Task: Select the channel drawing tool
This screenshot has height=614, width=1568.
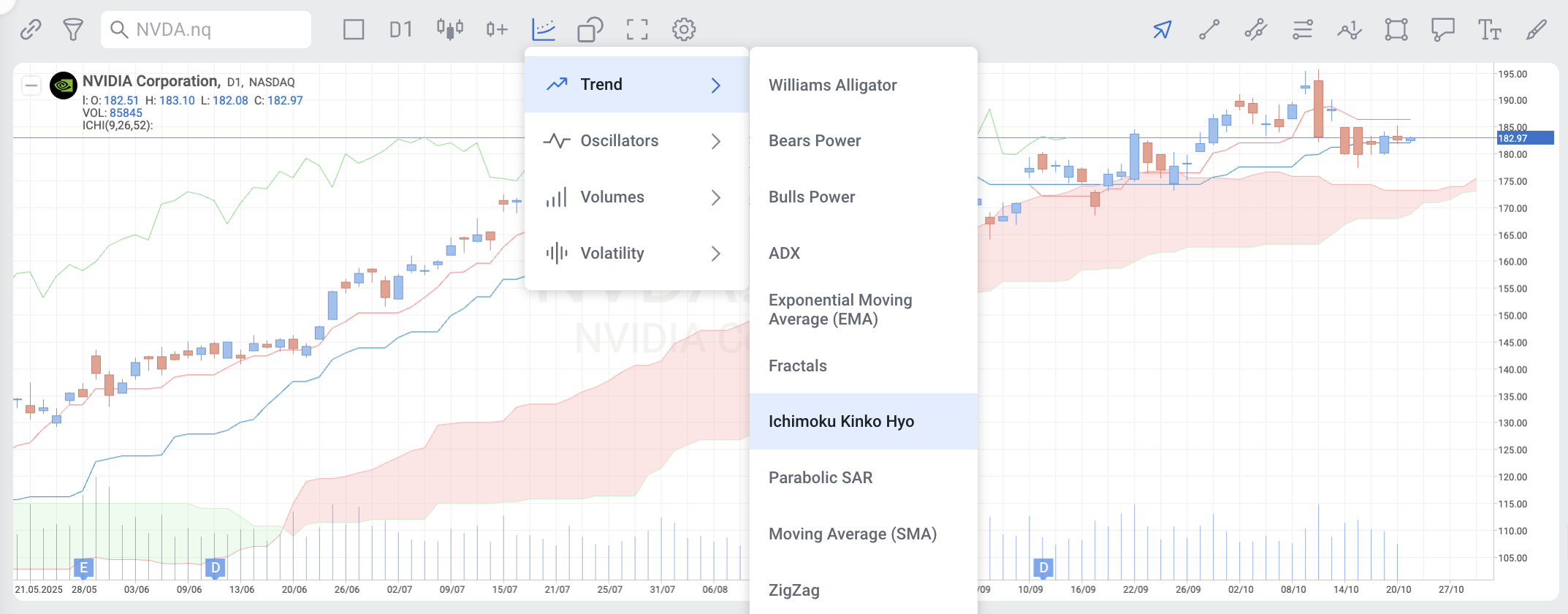Action: pos(1256,30)
